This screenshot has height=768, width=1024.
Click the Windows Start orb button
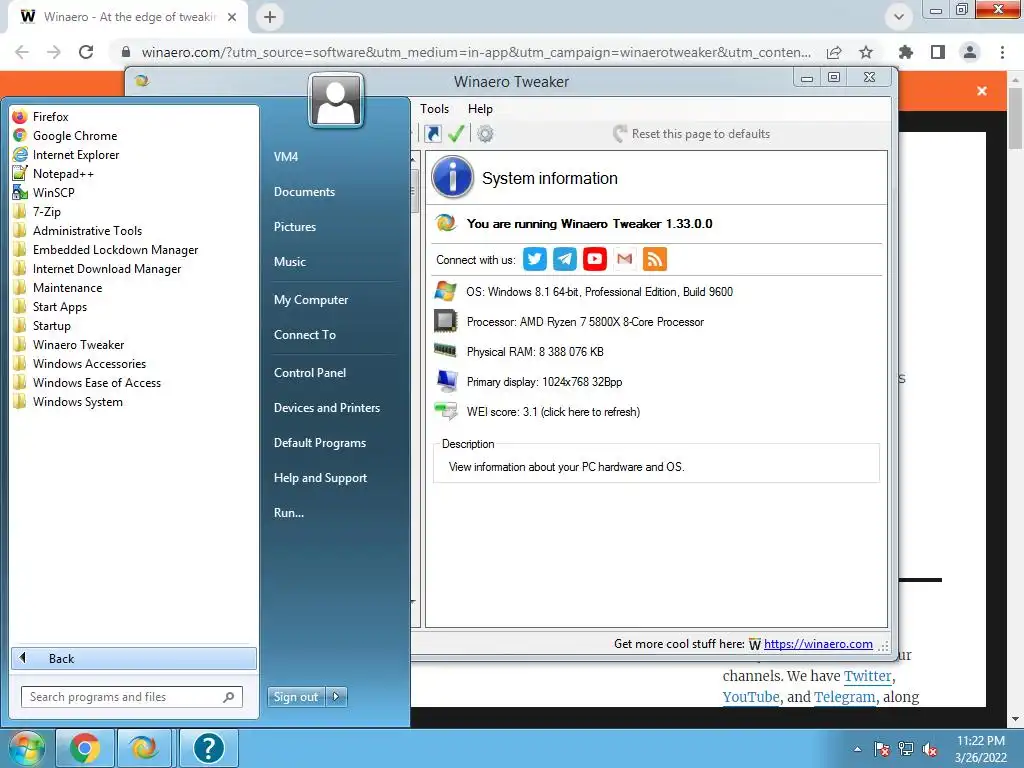(26, 748)
